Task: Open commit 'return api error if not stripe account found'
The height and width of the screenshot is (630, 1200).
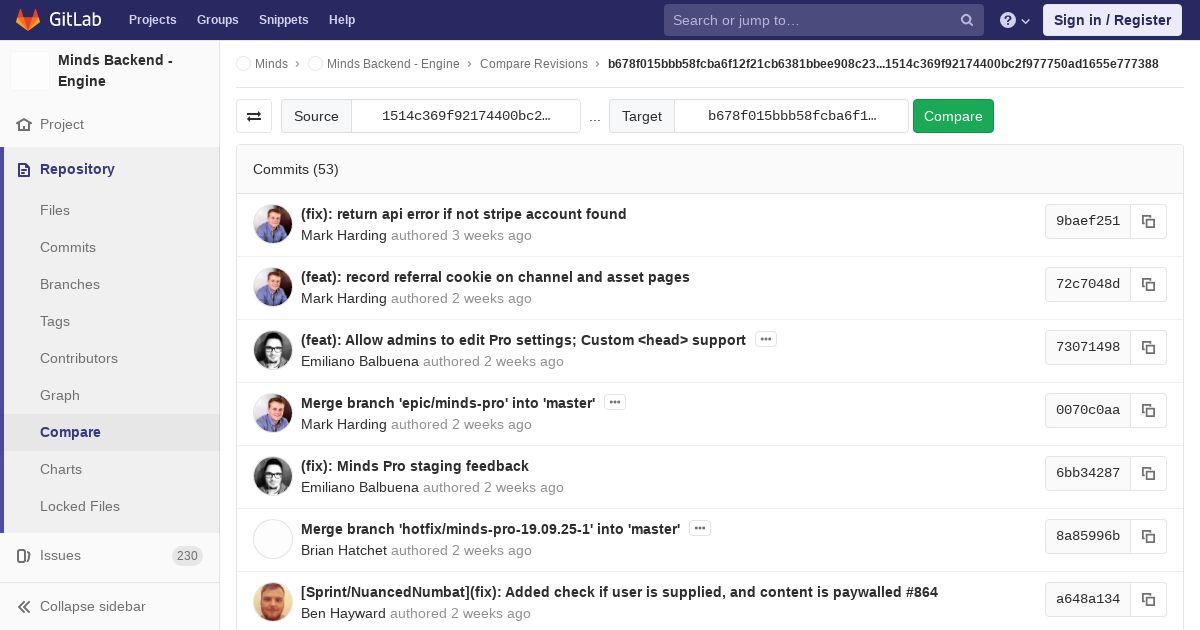Action: [x=464, y=214]
